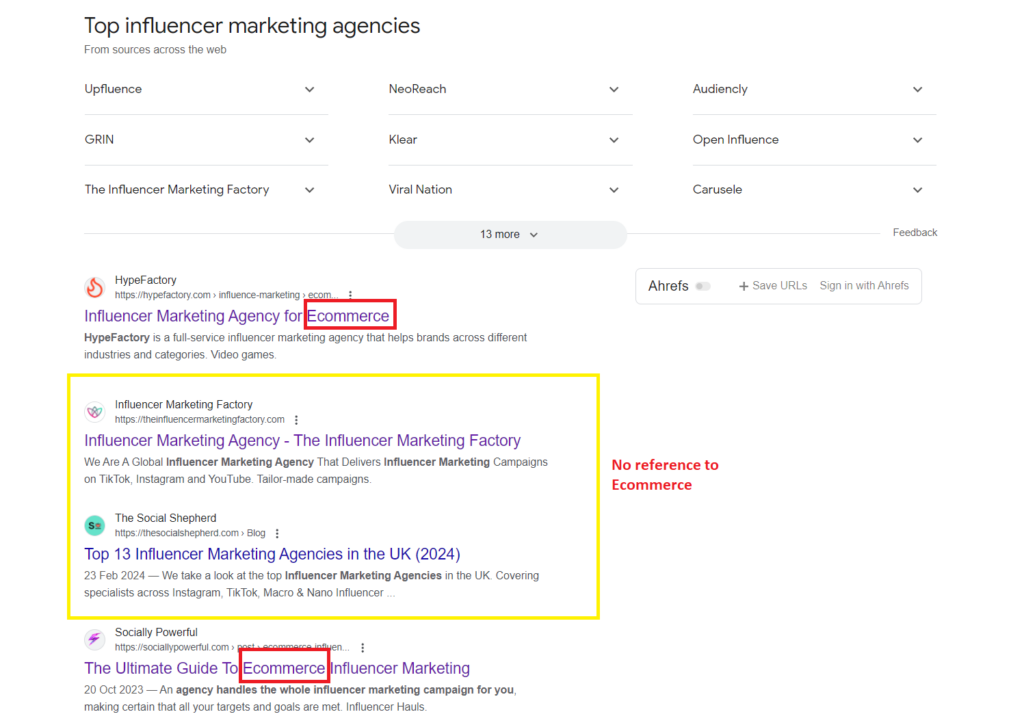Screen dimensions: 1024x725
Task: Expand the Carusele agency dropdown
Action: tap(917, 189)
